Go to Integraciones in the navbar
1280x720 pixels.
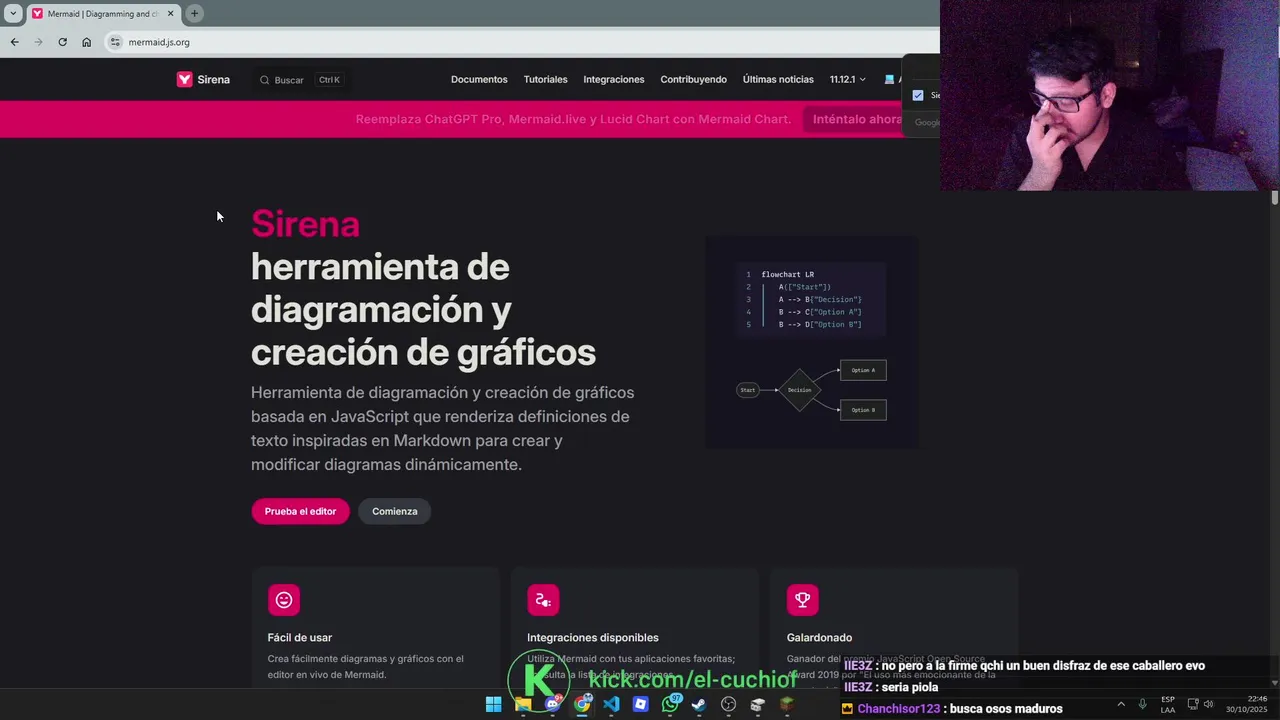coord(614,80)
